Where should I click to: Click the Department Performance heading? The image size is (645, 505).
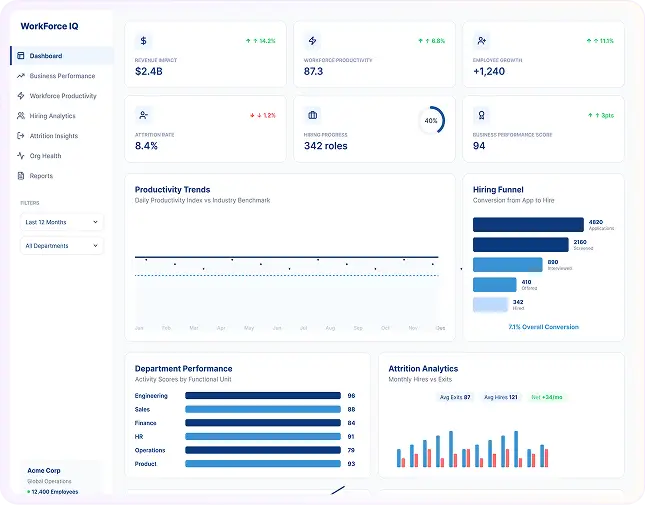tap(183, 368)
